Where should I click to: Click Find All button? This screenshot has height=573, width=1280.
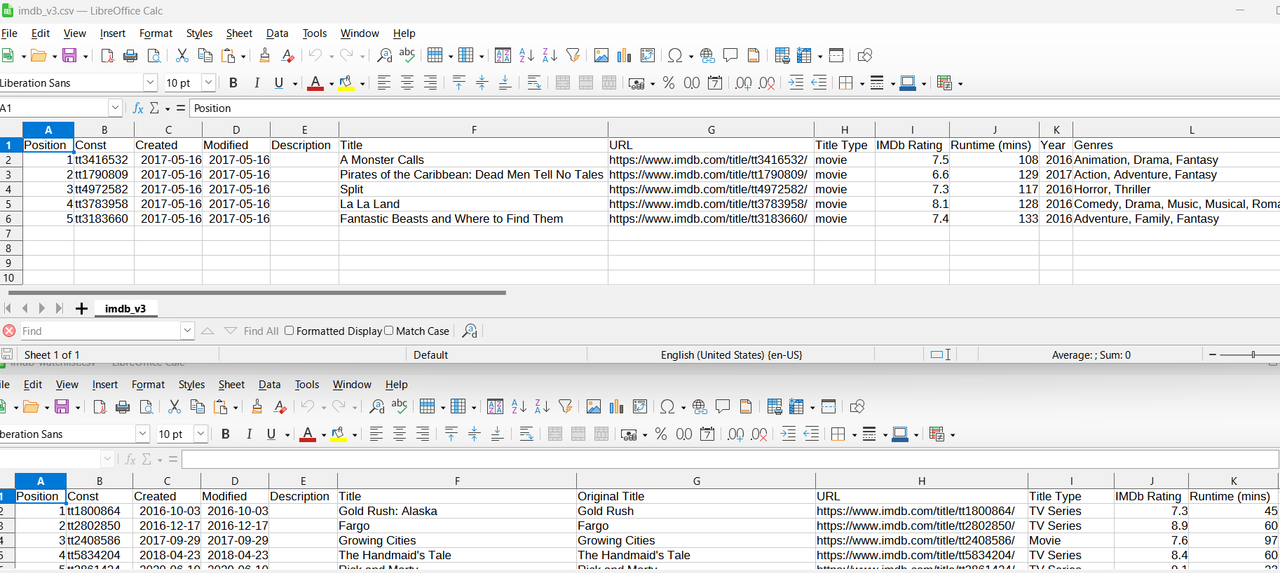(261, 331)
